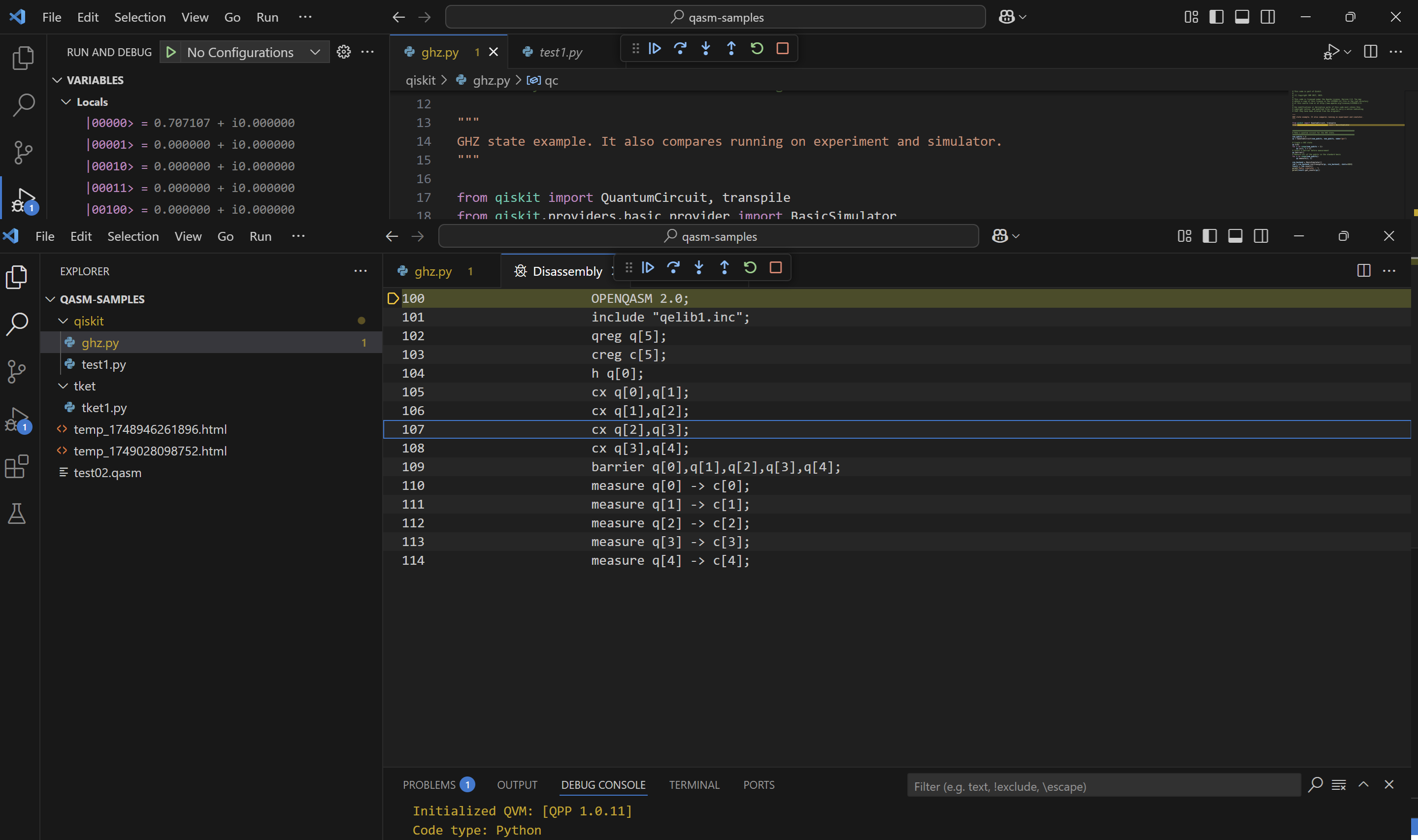1418x840 pixels.
Task: Open Search in bottom window activity bar
Action: pyautogui.click(x=16, y=324)
